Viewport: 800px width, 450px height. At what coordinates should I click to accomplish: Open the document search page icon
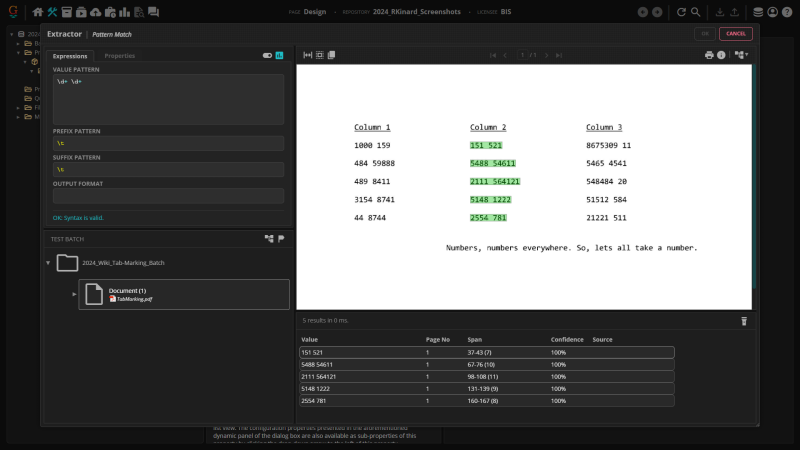(139, 12)
